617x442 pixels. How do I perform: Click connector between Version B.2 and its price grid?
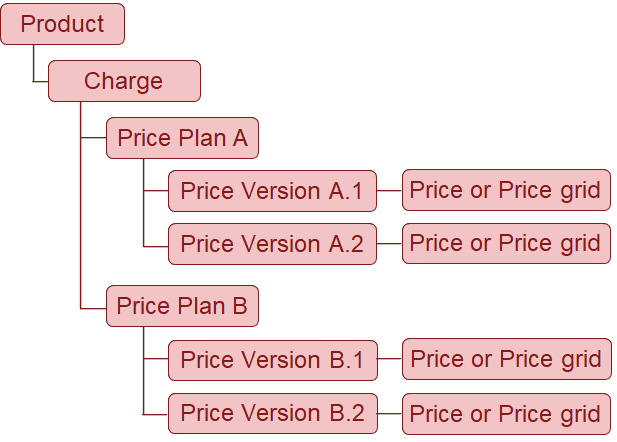coord(390,413)
